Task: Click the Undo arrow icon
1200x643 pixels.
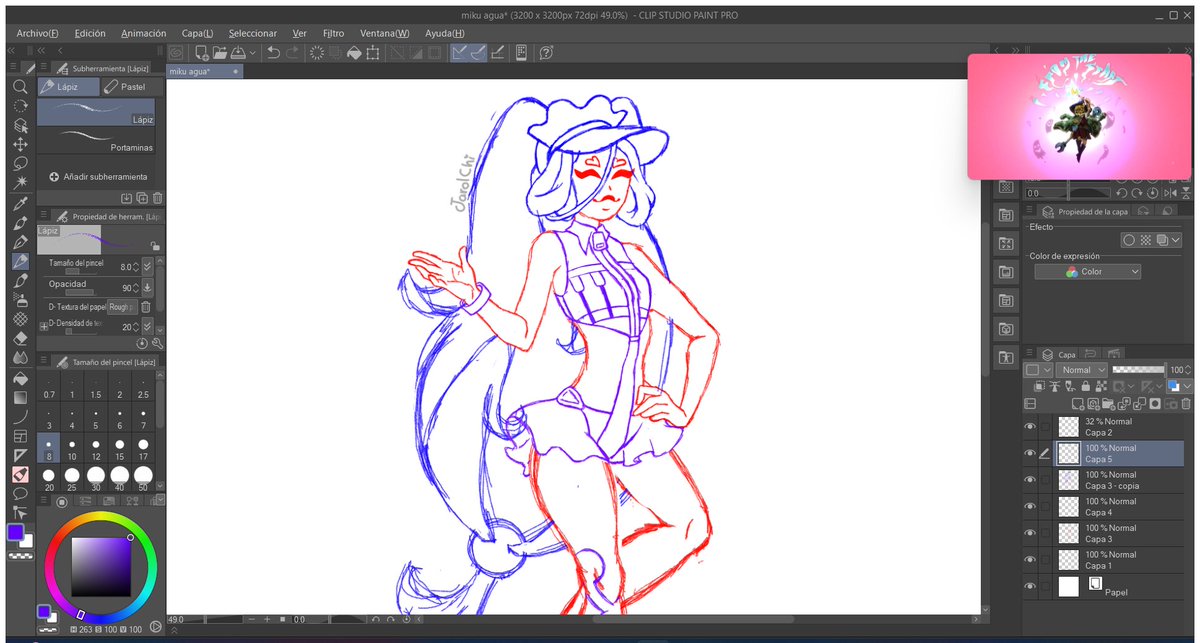Action: [x=273, y=53]
